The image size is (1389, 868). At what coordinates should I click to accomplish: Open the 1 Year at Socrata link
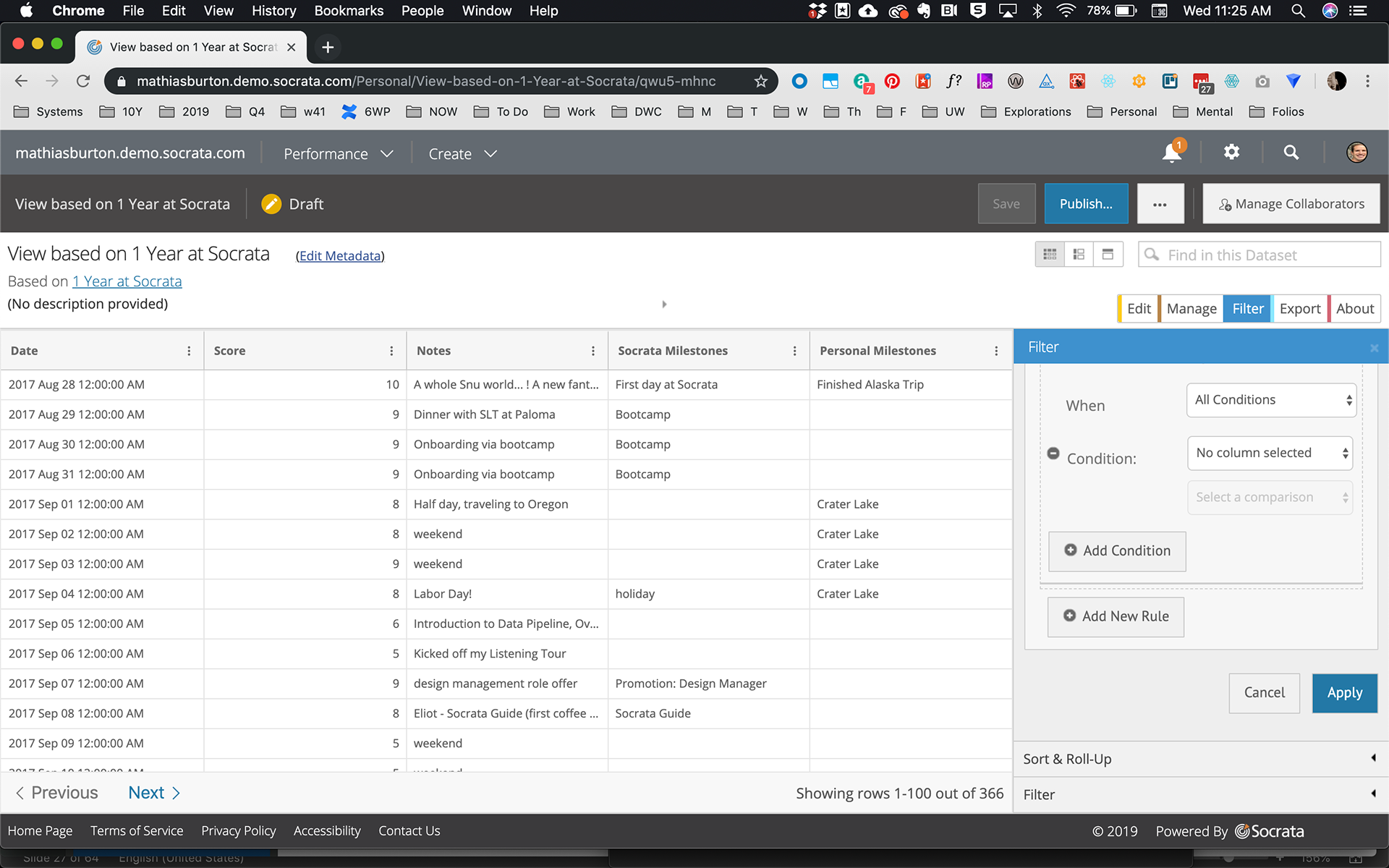click(127, 281)
